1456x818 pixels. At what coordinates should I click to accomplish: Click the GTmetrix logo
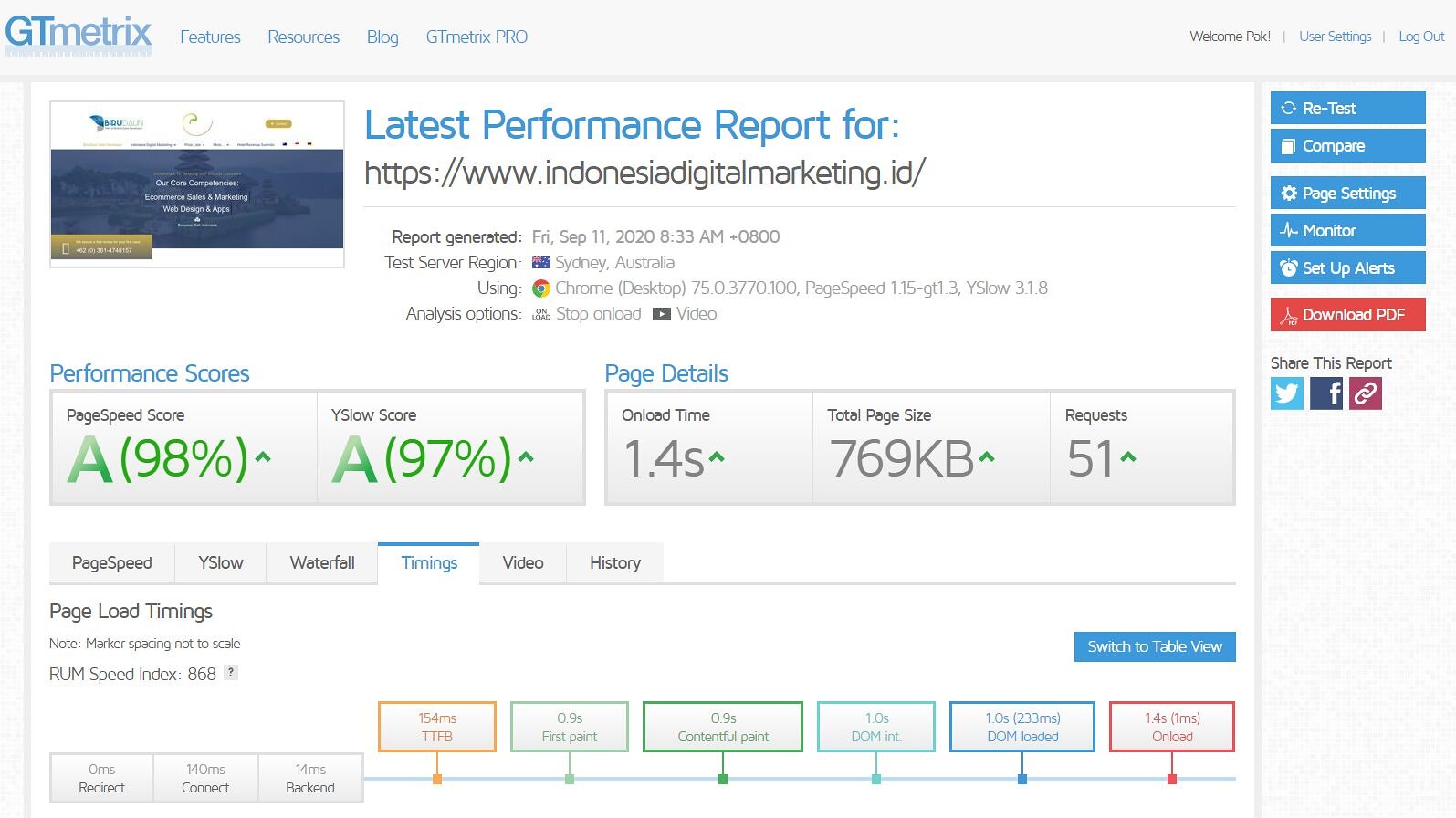click(79, 34)
